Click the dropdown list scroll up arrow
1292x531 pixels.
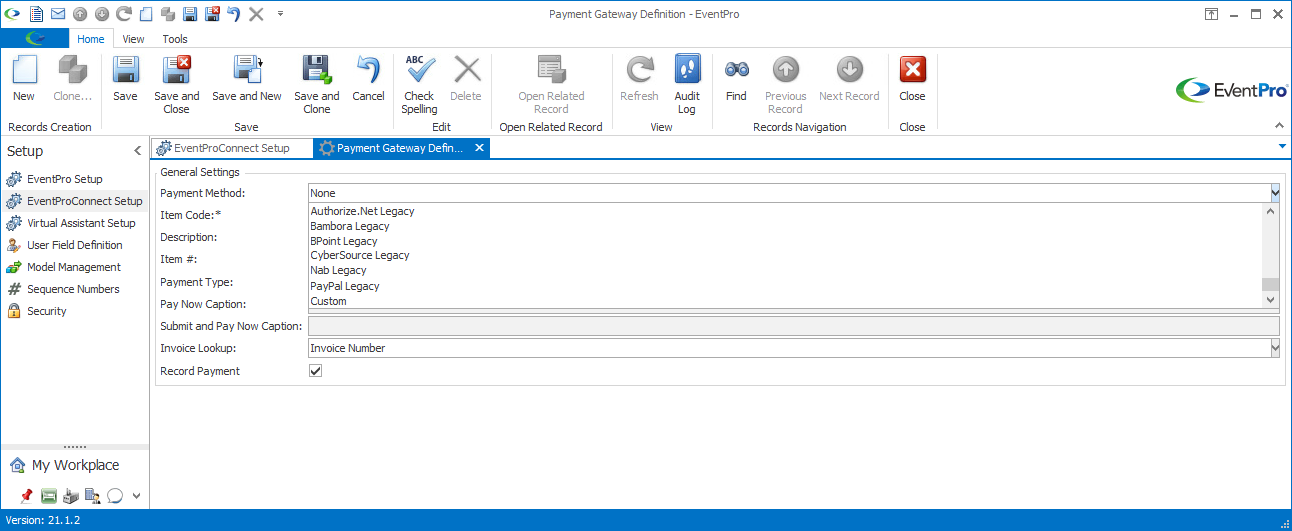[1271, 211]
